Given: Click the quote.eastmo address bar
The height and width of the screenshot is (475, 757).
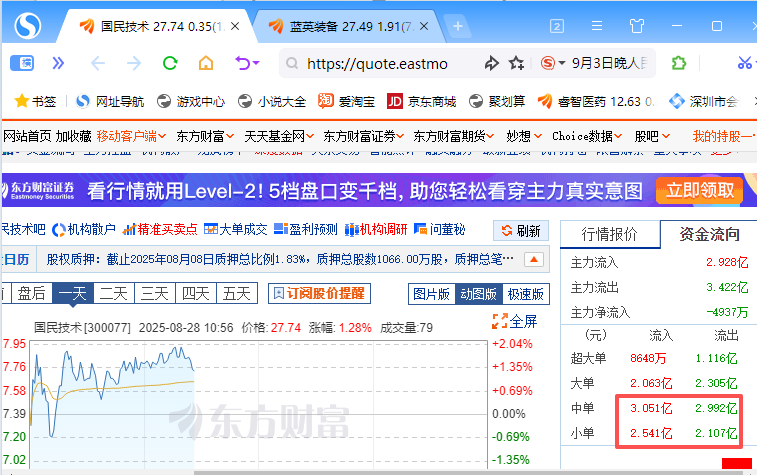Looking at the screenshot, I should (377, 64).
